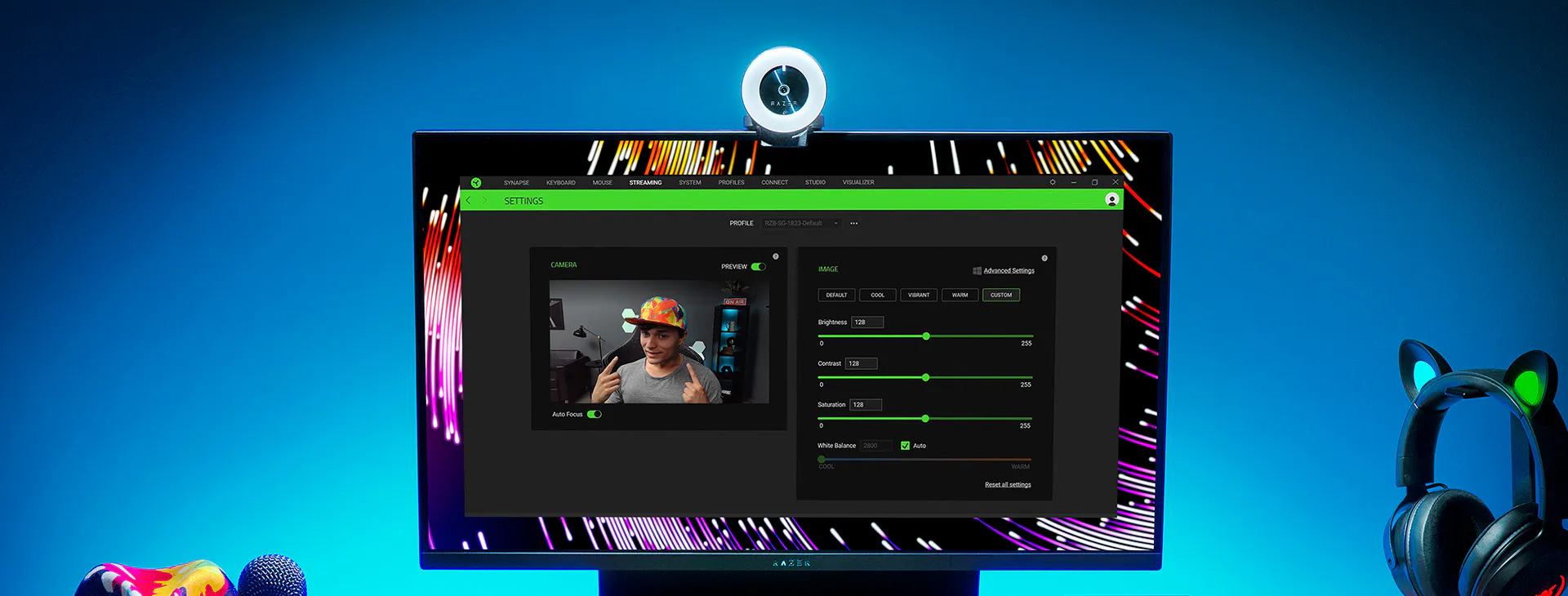Click the Razer Synapse logo icon
The height and width of the screenshot is (596, 1568).
(476, 183)
